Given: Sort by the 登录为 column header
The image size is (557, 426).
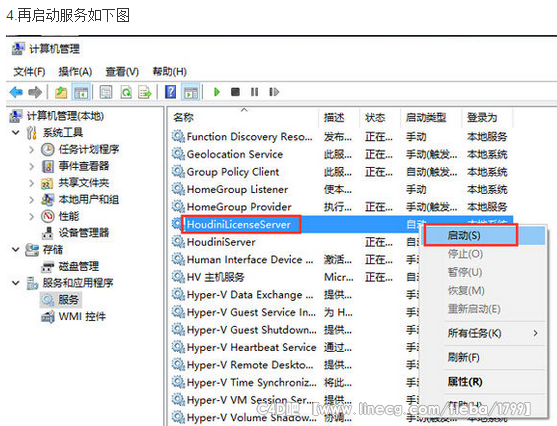Looking at the screenshot, I should (x=487, y=117).
